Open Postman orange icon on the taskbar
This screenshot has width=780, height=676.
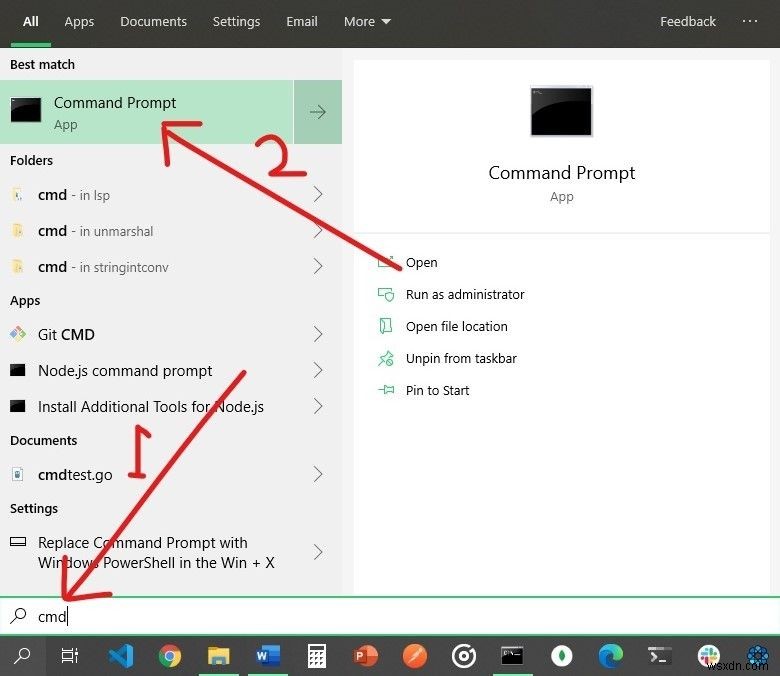click(x=414, y=656)
